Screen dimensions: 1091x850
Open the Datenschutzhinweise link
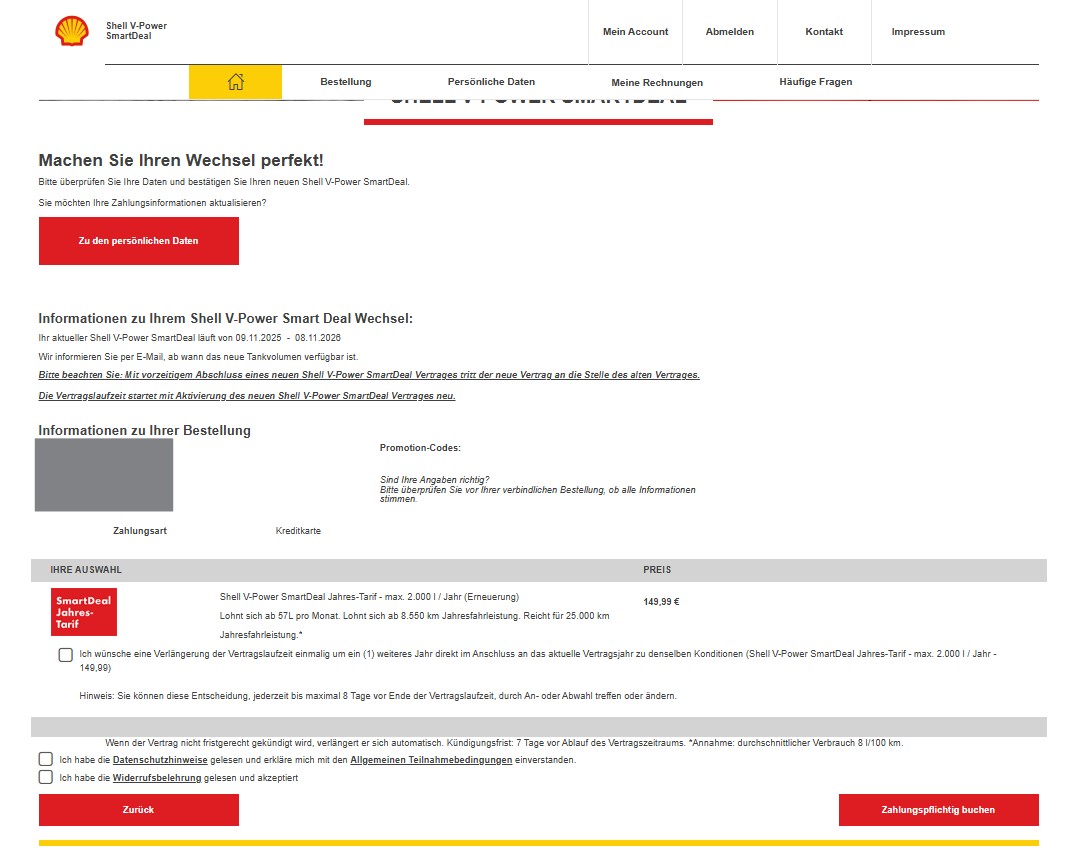[x=160, y=760]
